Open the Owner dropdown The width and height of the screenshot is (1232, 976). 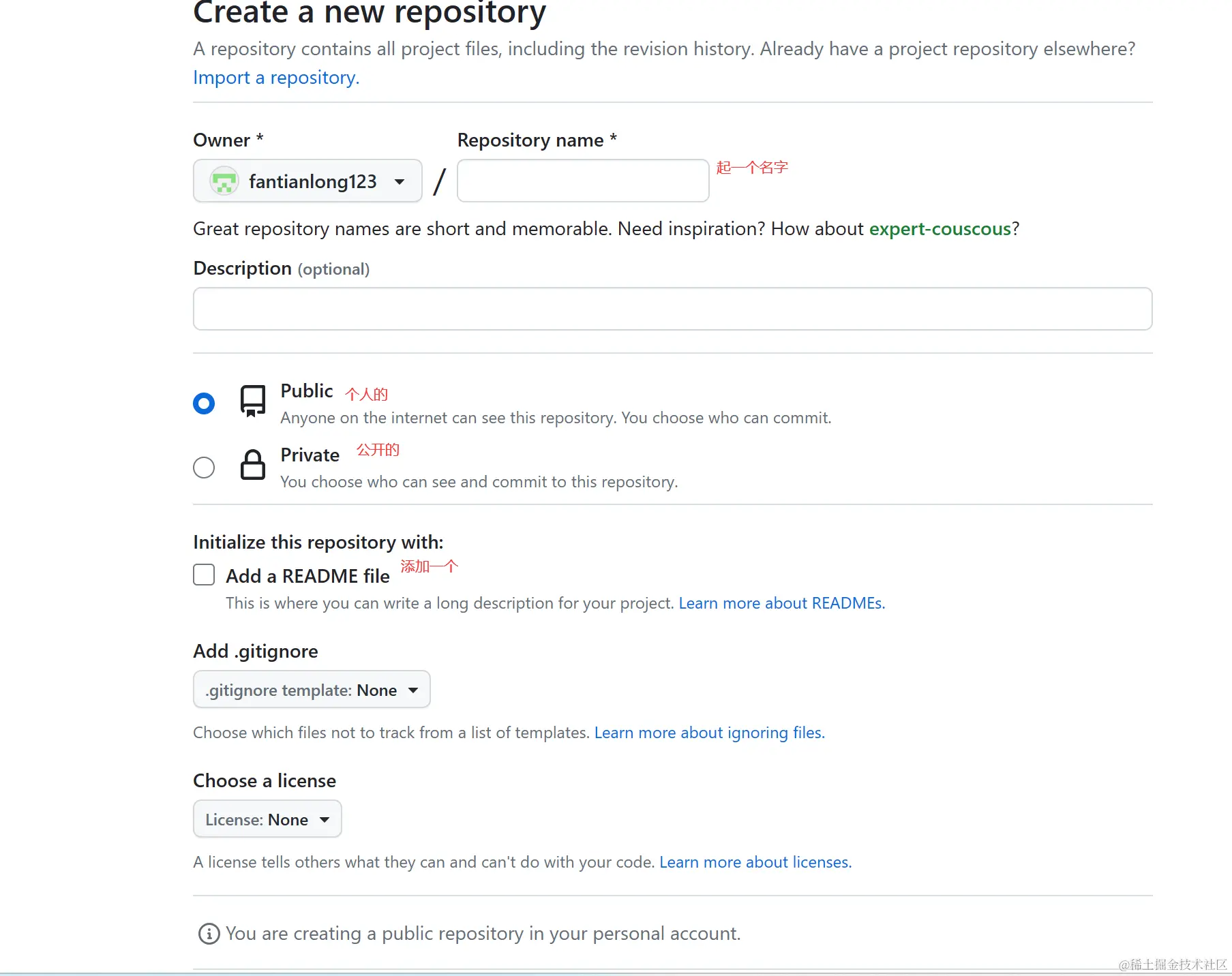pos(307,181)
